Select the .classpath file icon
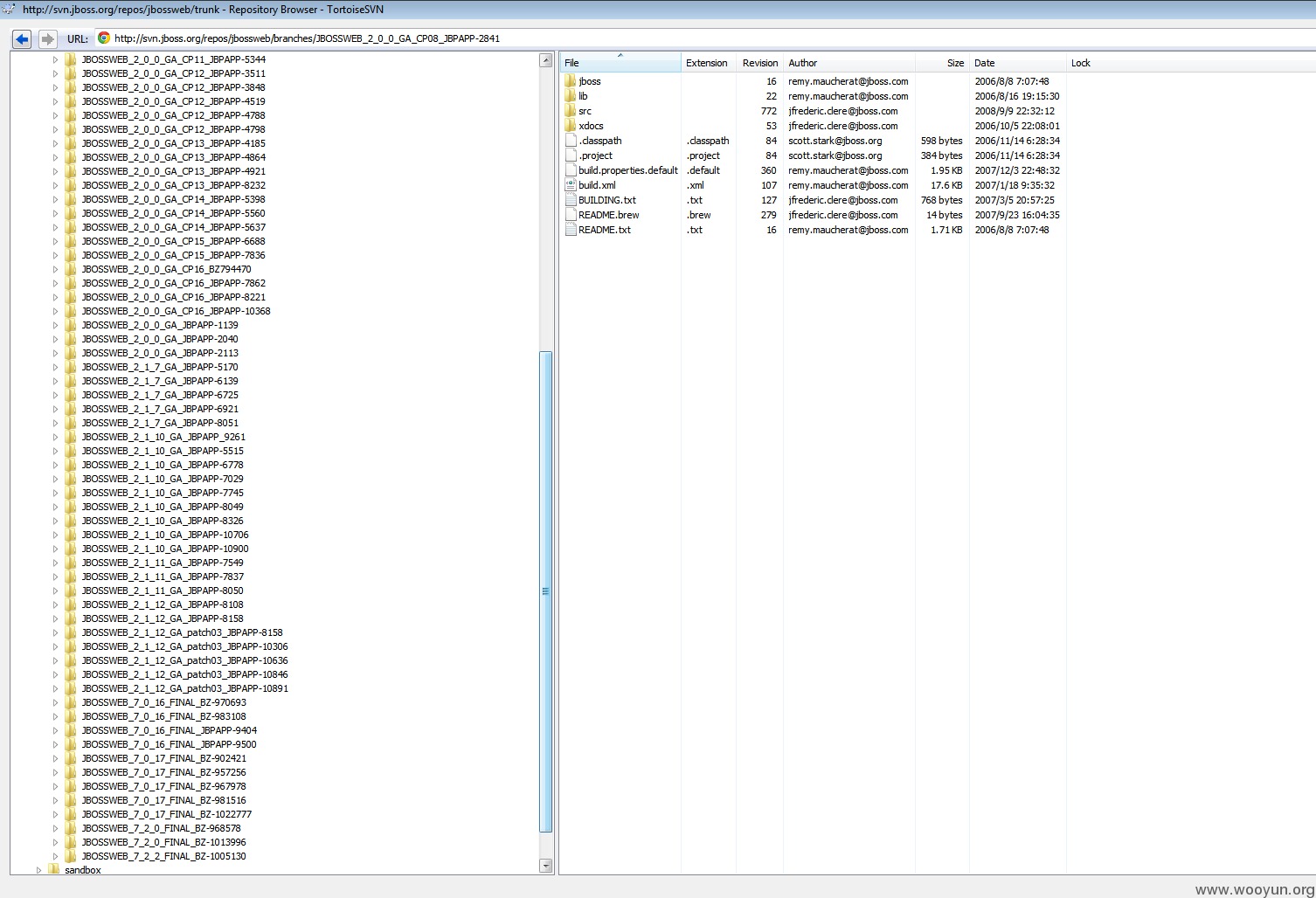The height and width of the screenshot is (898, 1316). (x=571, y=141)
